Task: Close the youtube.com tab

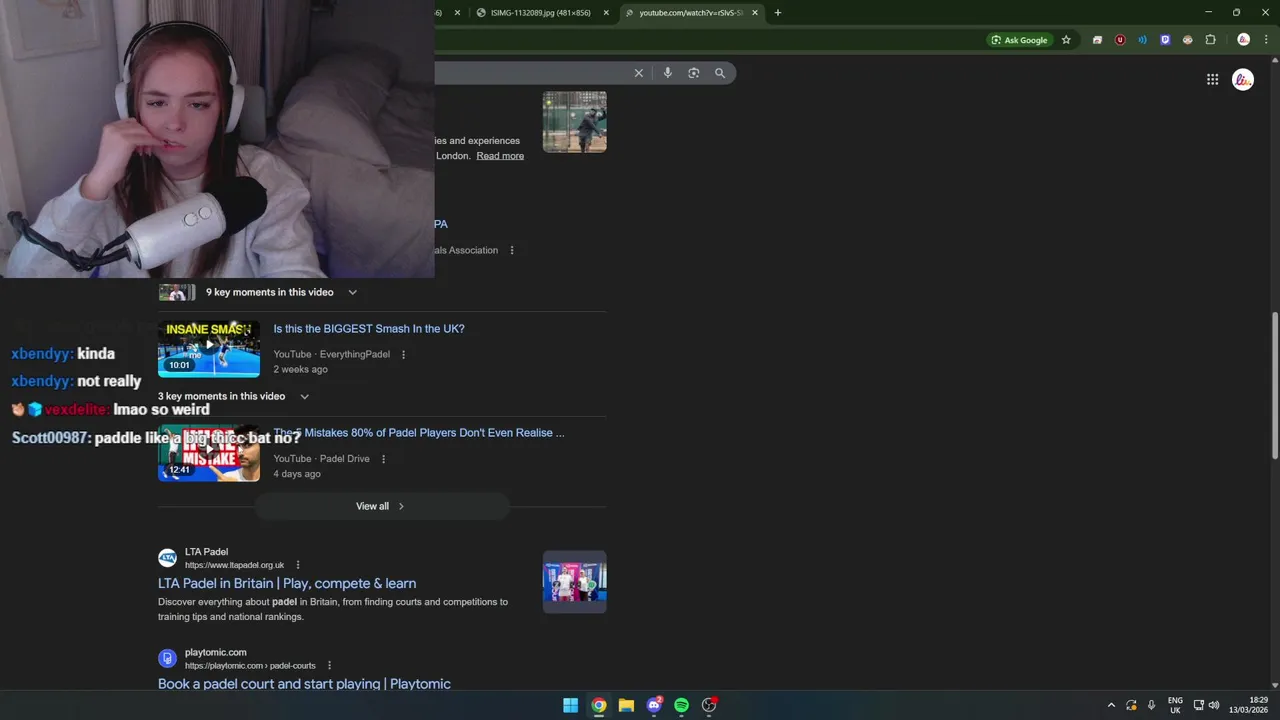Action: pos(754,13)
